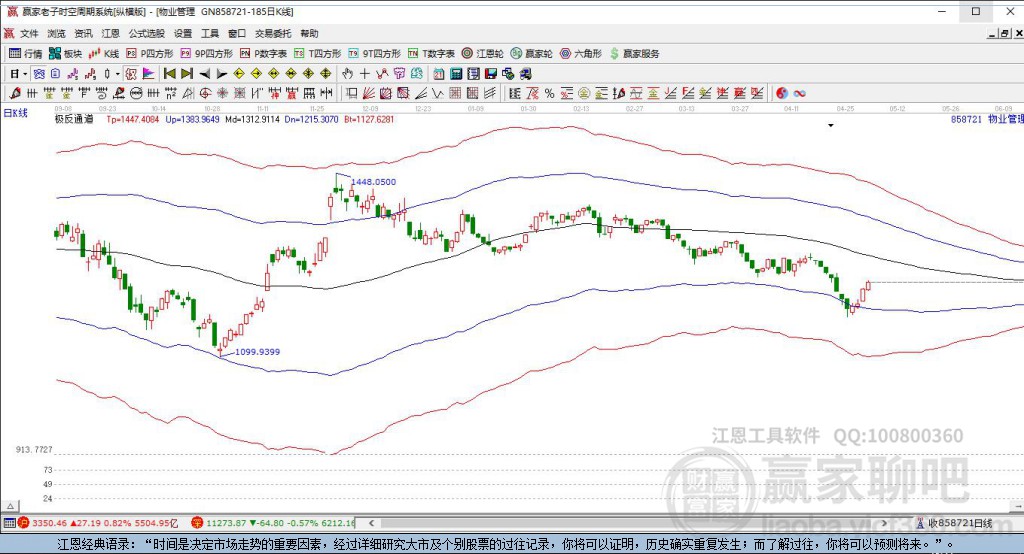
Task: Open the 帮助 menu
Action: [309, 33]
